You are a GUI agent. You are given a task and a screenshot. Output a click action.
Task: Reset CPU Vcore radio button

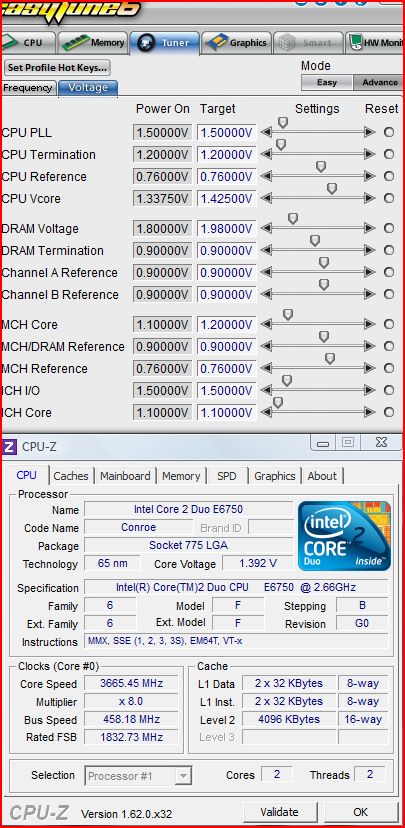[x=389, y=199]
